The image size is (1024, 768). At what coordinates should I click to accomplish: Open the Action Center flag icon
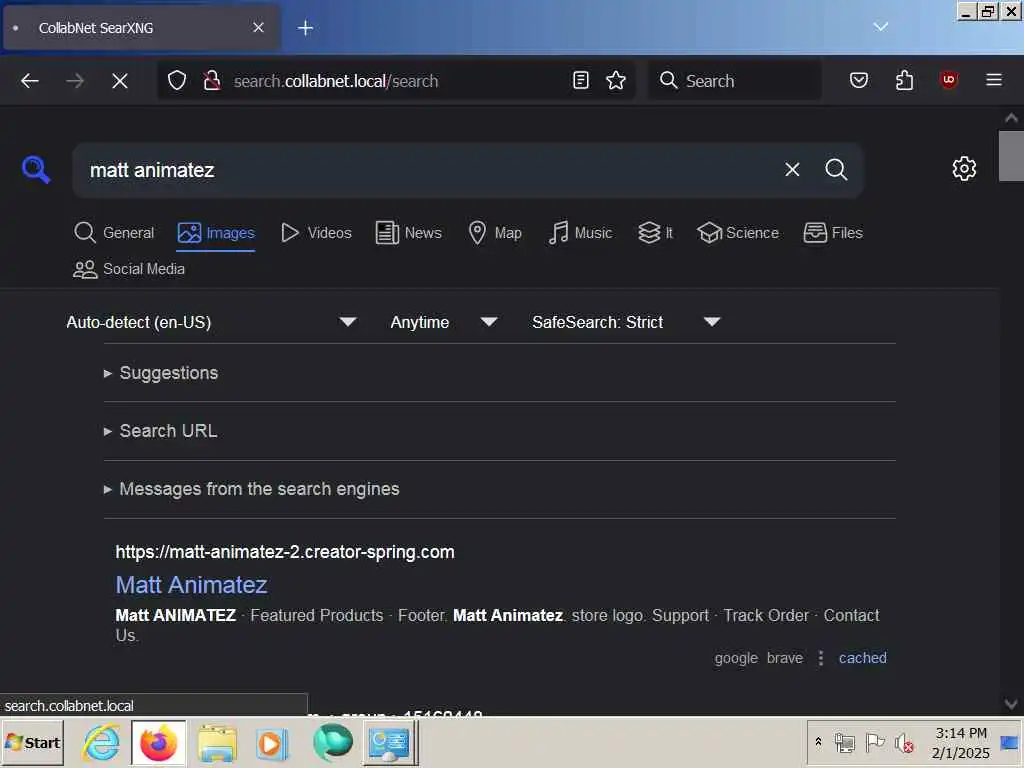[x=874, y=743]
